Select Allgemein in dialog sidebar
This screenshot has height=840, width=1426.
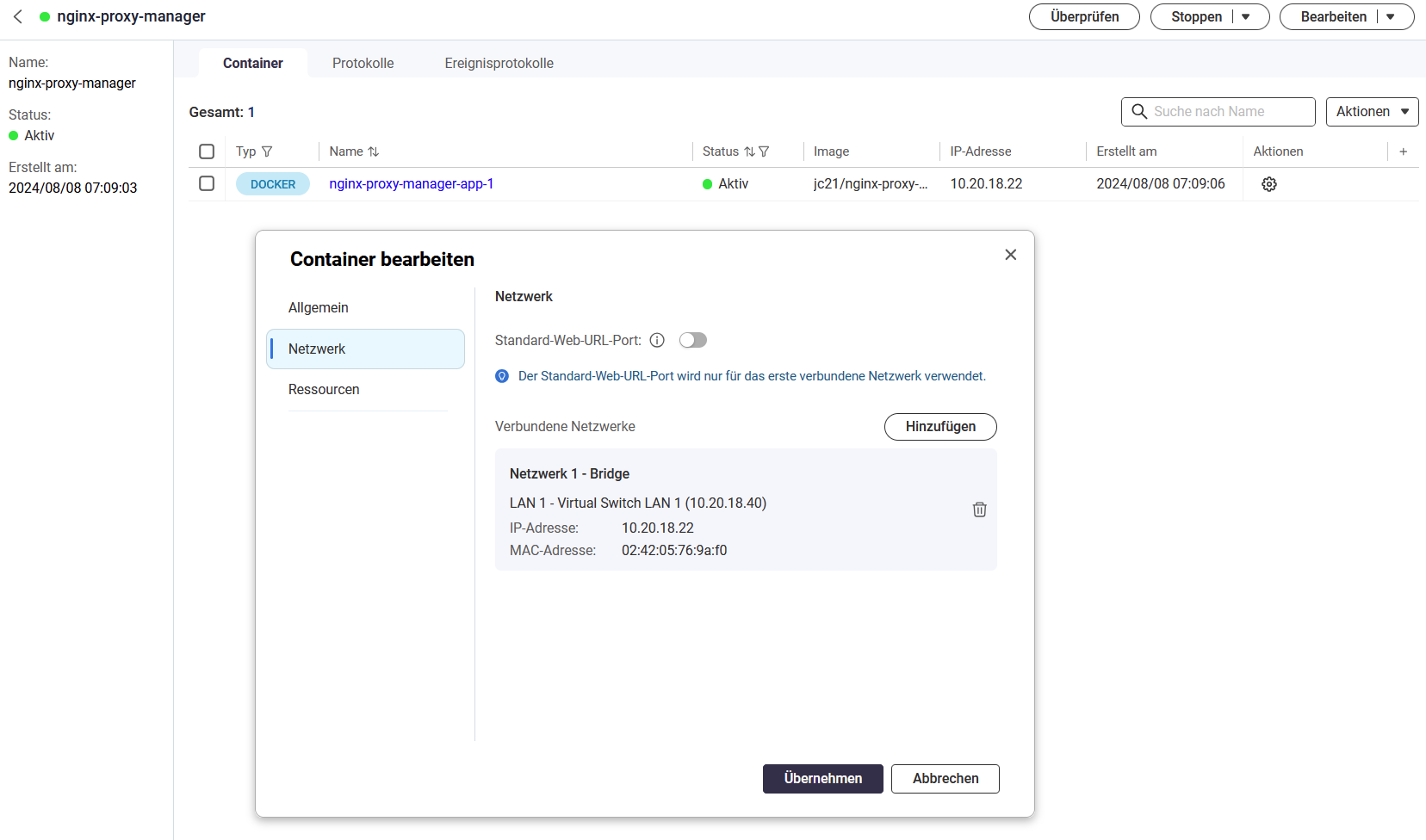[365, 308]
